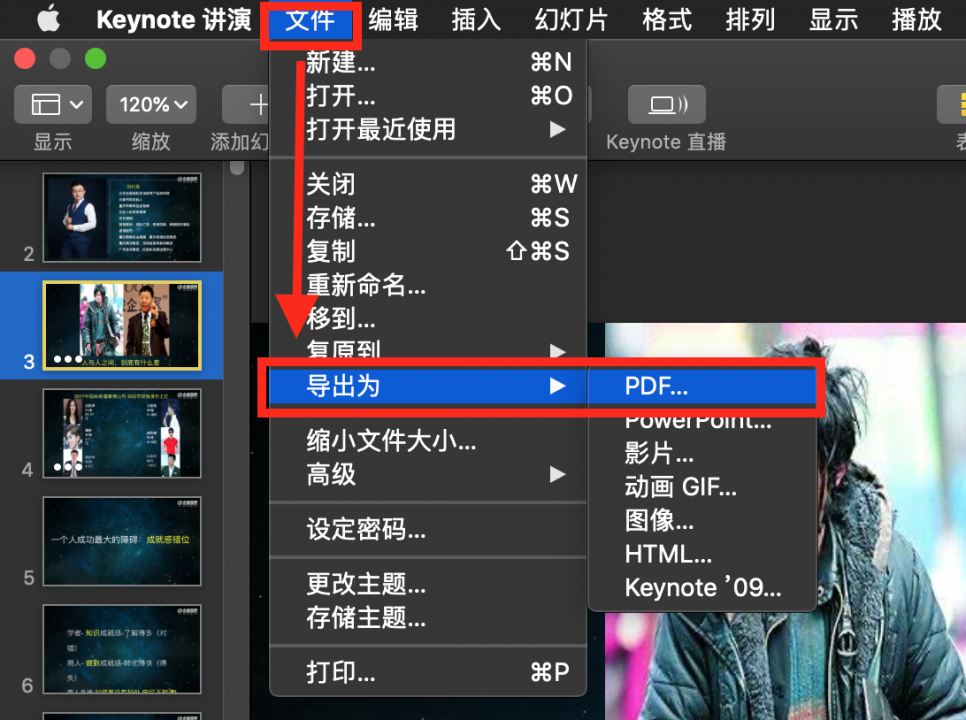Select 图像... export option
Screen dimensions: 966x720
(702, 520)
